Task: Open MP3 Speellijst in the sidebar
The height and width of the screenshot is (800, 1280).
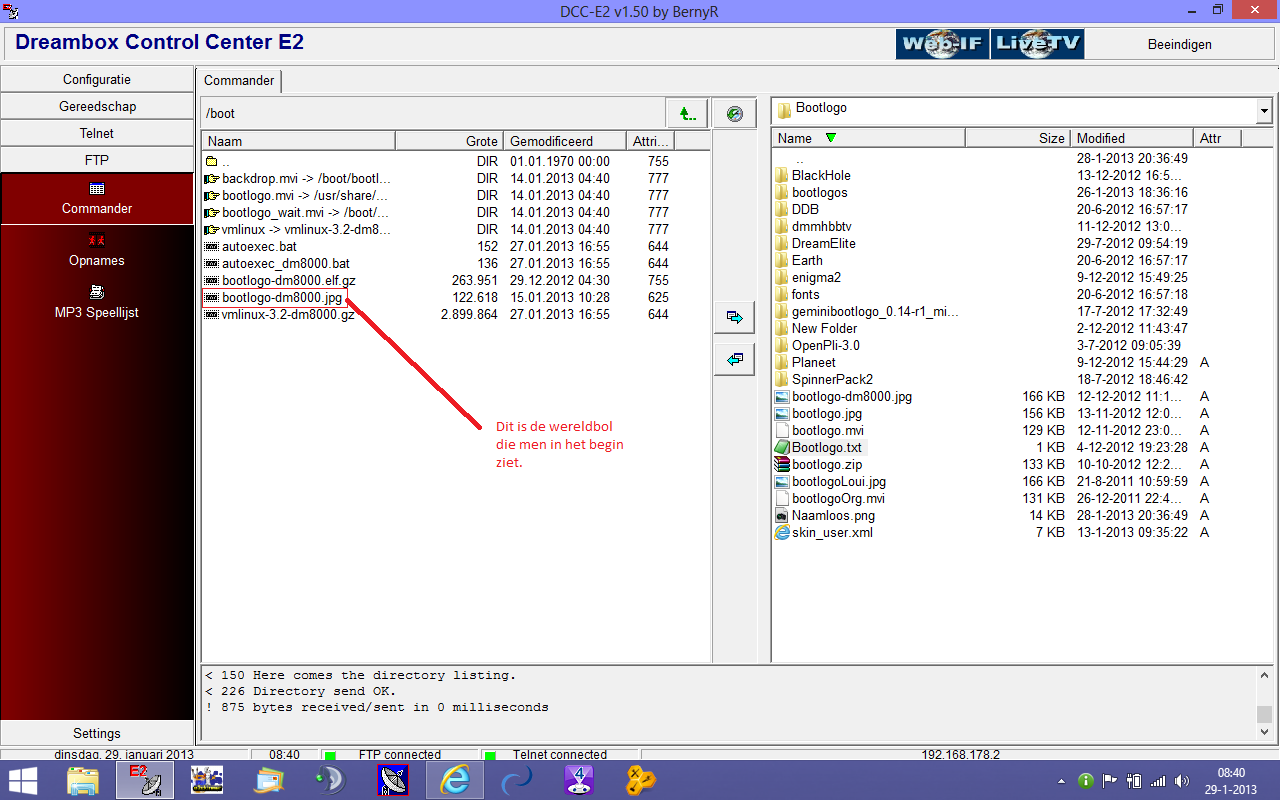Action: (97, 302)
